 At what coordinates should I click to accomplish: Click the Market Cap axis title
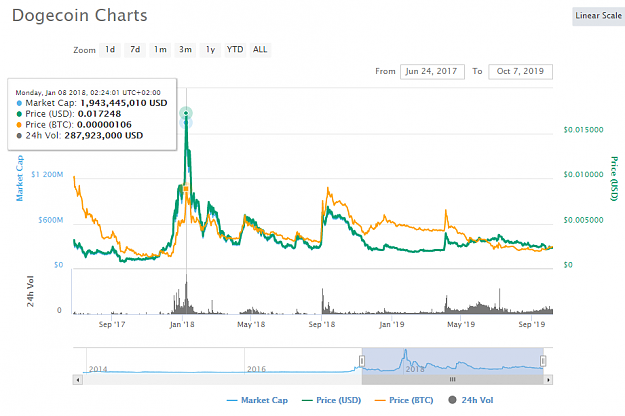[x=19, y=178]
